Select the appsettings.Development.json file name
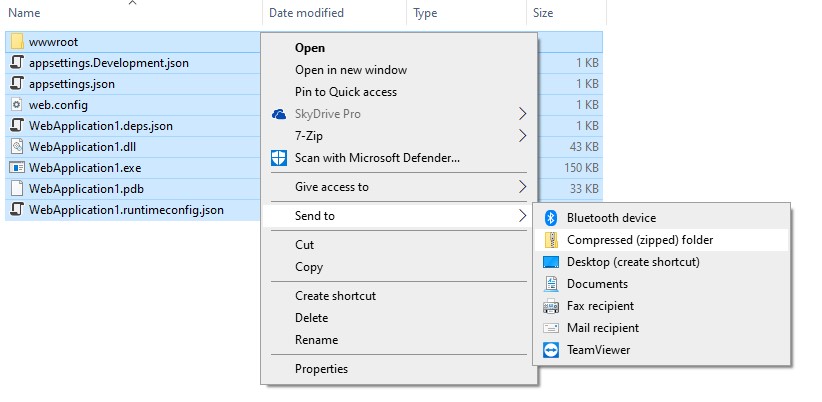Image resolution: width=822 pixels, height=402 pixels. pos(109,63)
